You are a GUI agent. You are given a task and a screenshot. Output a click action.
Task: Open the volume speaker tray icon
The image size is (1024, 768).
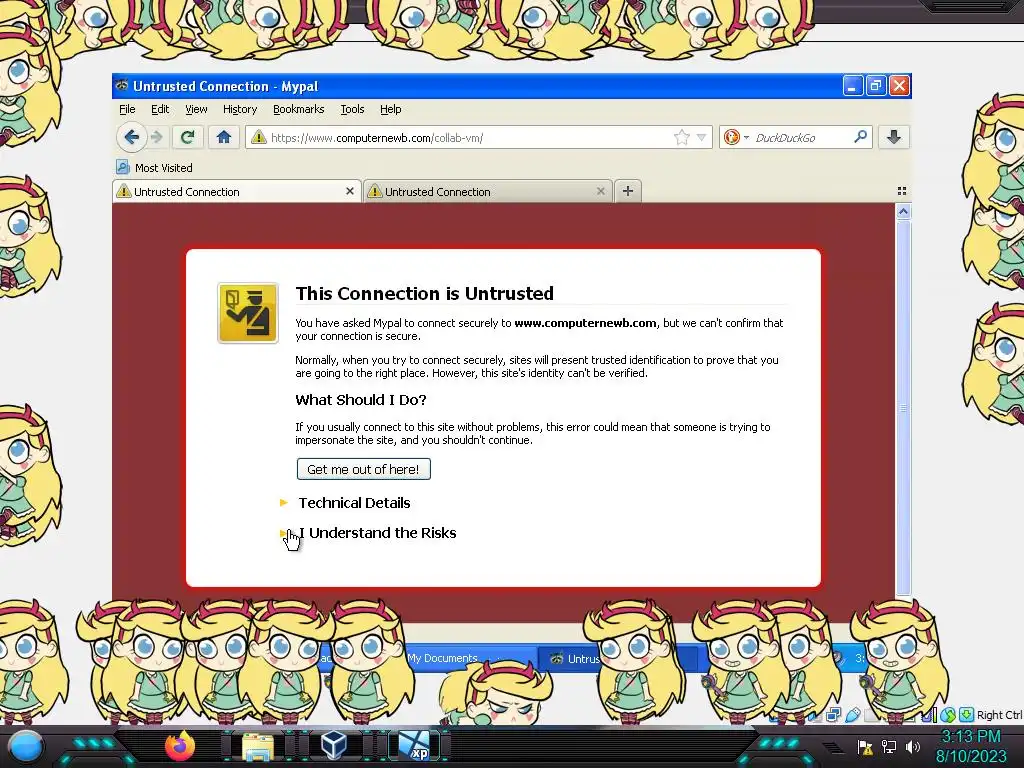[x=912, y=746]
